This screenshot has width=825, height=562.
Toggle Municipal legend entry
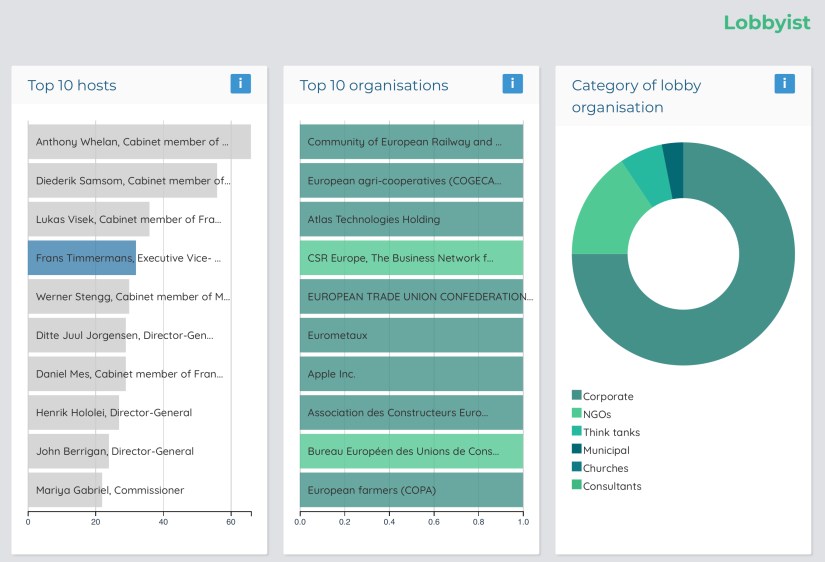(606, 450)
